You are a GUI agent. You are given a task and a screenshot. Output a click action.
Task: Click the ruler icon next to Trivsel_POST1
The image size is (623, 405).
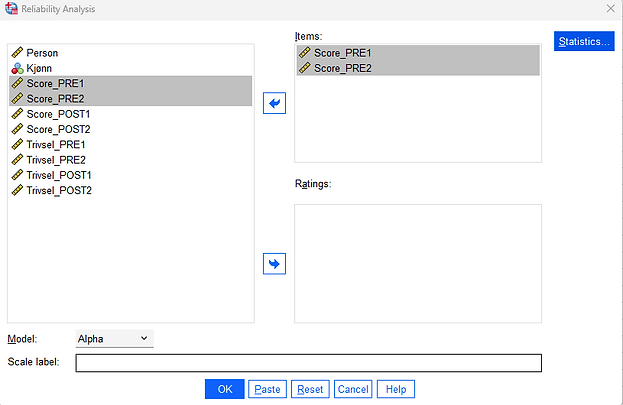point(17,175)
